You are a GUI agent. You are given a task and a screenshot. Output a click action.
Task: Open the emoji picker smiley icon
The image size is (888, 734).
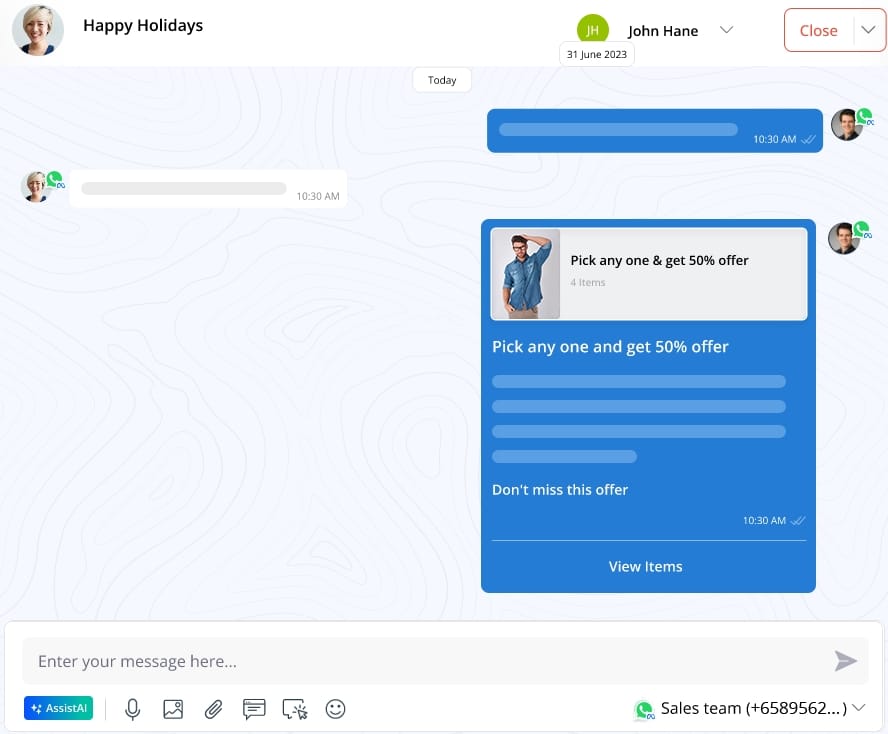[x=335, y=709]
